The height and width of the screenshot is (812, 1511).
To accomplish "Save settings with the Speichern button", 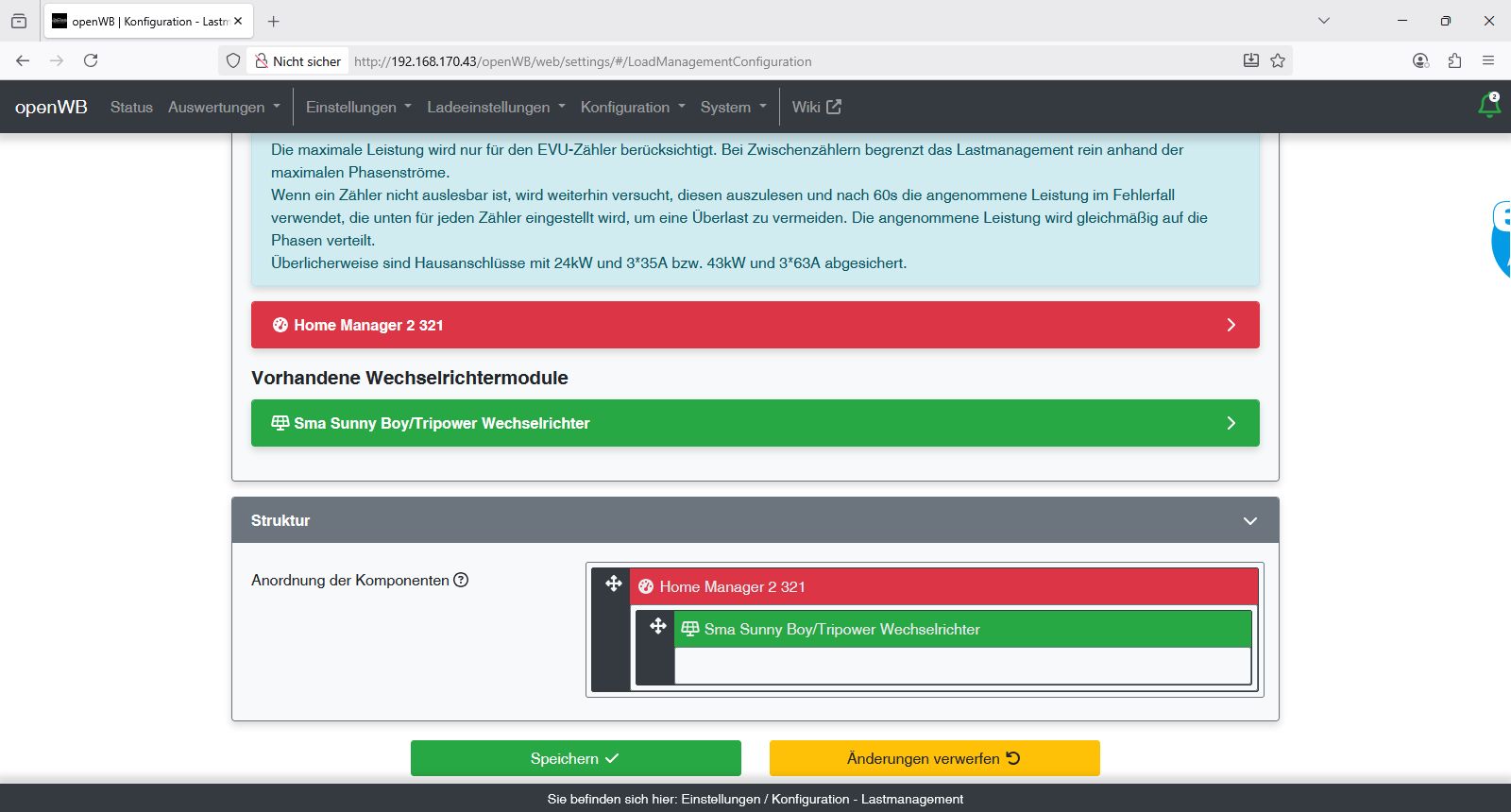I will (x=576, y=758).
